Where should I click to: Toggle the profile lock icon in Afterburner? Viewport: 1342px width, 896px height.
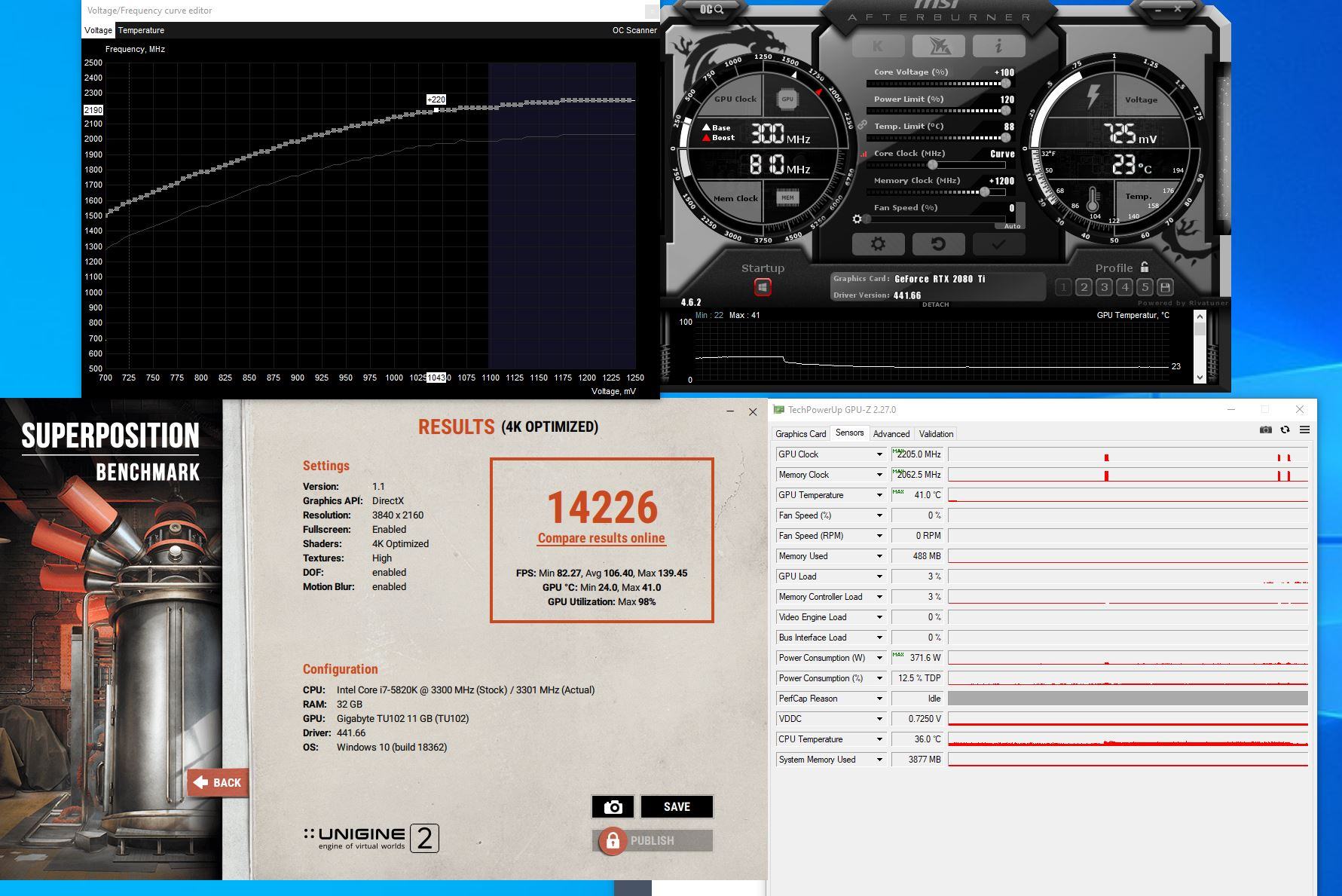pyautogui.click(x=1145, y=267)
